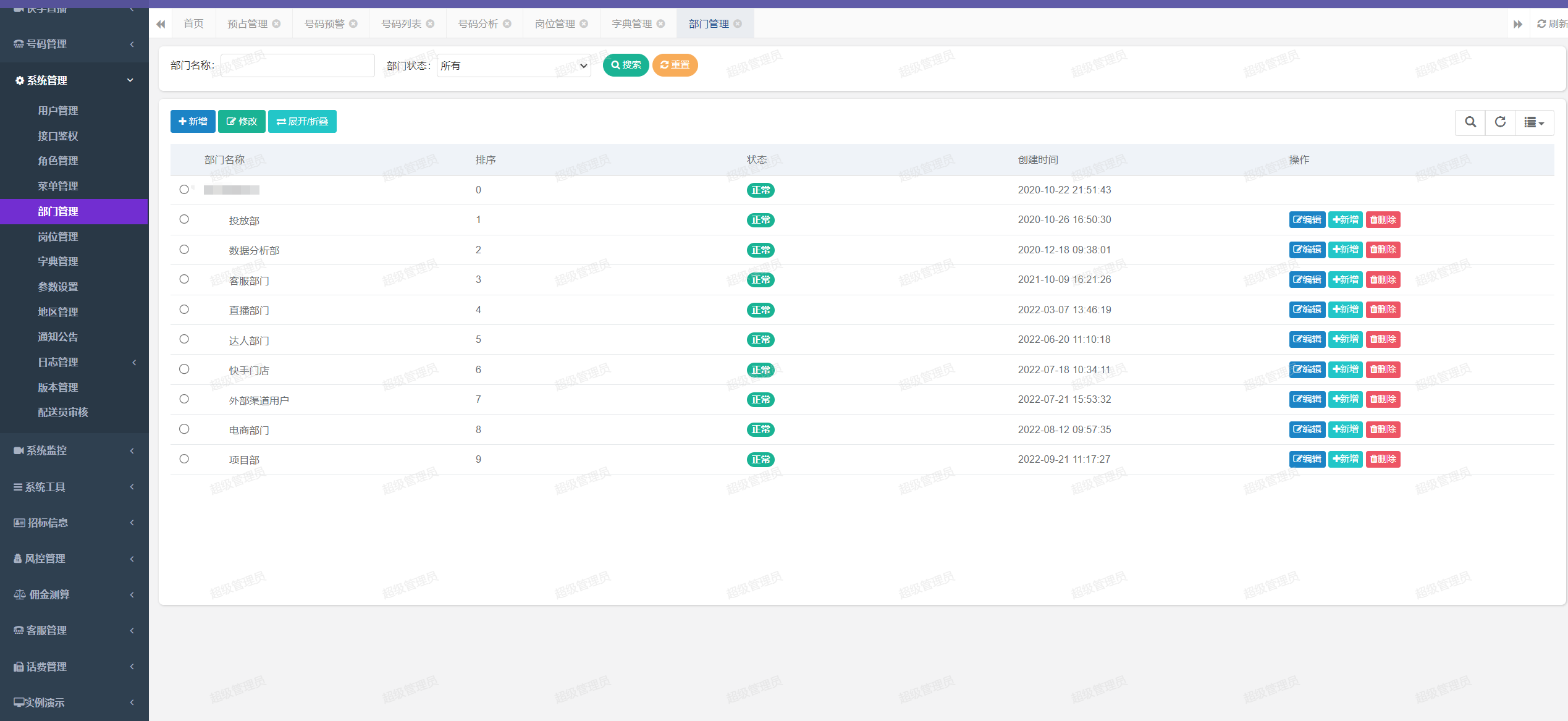Select the radio button for 达人部门
Image resolution: width=1568 pixels, height=721 pixels.
184,339
